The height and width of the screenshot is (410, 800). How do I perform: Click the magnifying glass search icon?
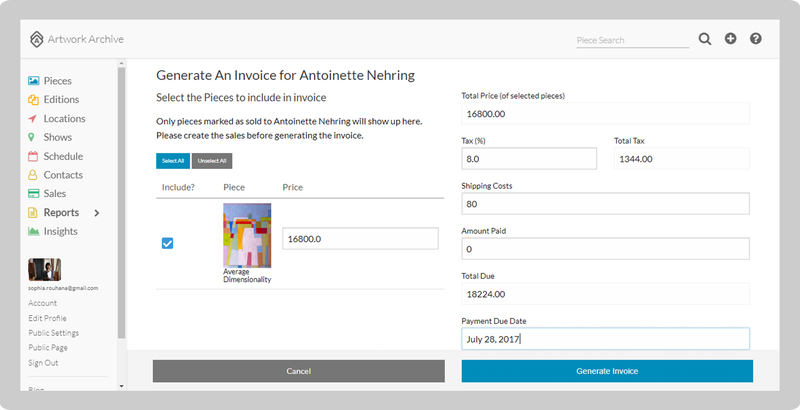(x=705, y=39)
